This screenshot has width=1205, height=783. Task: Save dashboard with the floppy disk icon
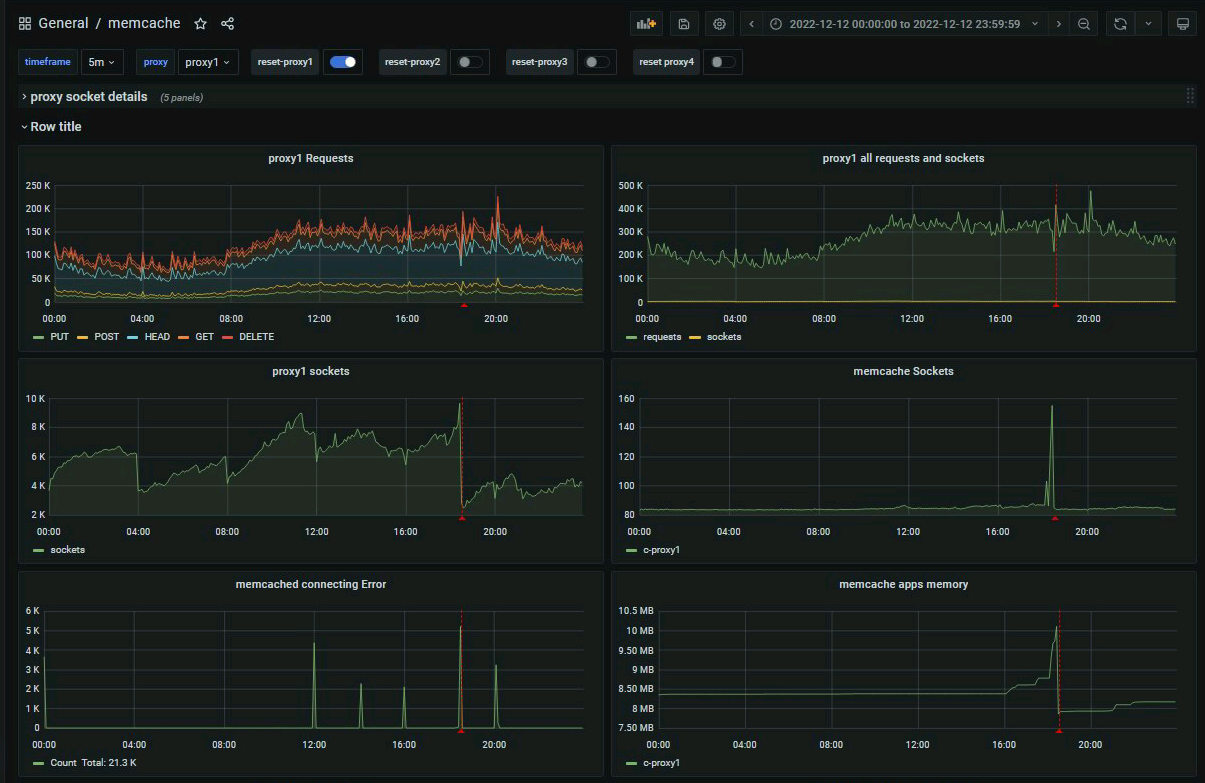pos(683,24)
